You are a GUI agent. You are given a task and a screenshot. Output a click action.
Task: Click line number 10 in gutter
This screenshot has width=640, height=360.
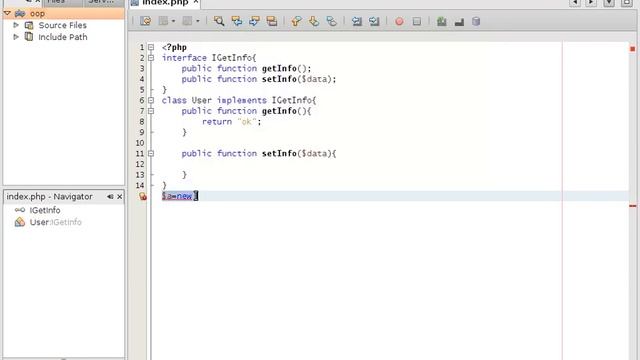[140, 143]
